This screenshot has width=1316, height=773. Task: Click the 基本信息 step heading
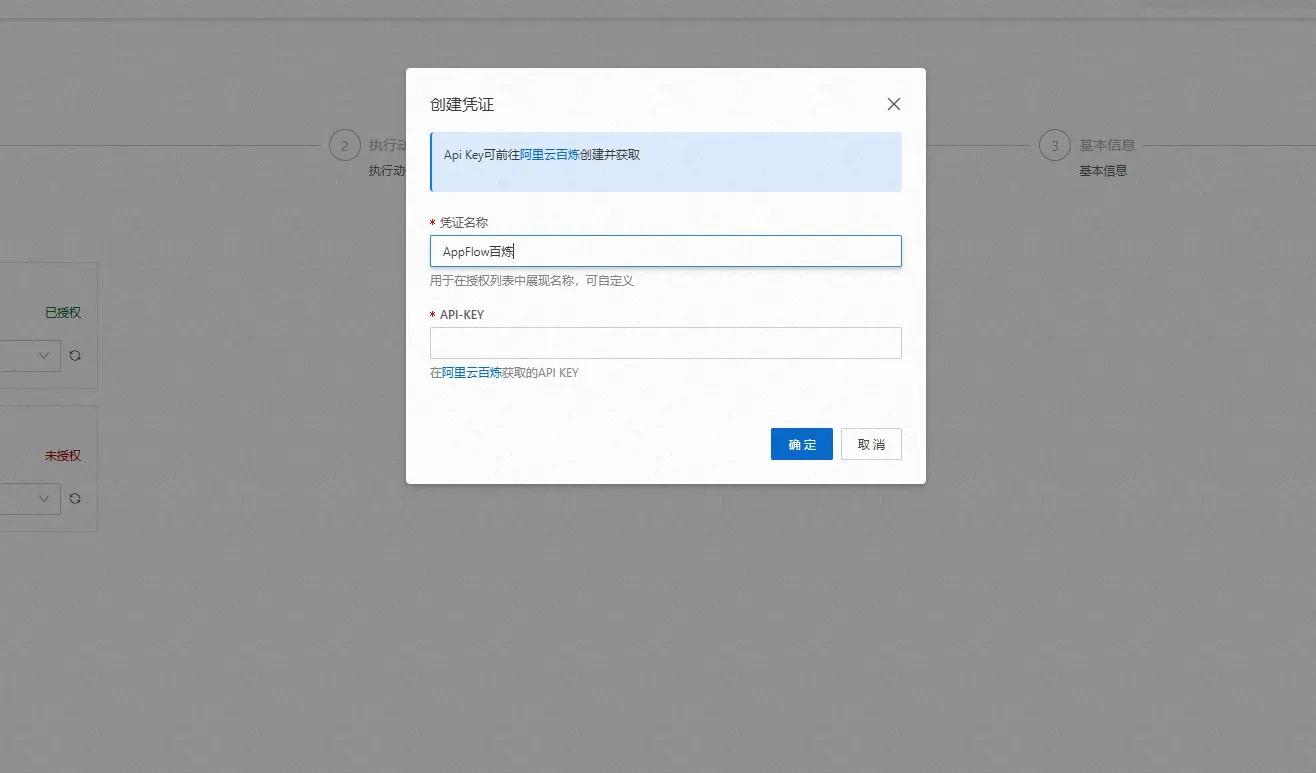pos(1107,145)
